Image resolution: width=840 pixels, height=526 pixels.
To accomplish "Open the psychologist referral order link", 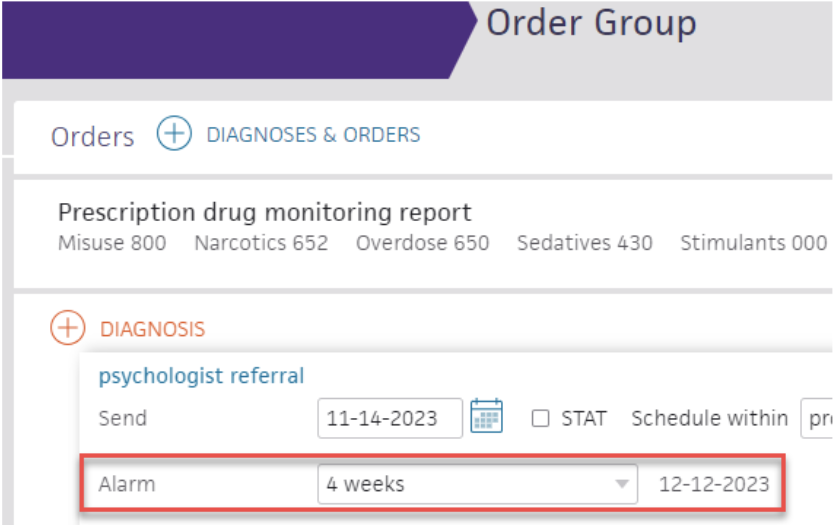I will (x=201, y=375).
